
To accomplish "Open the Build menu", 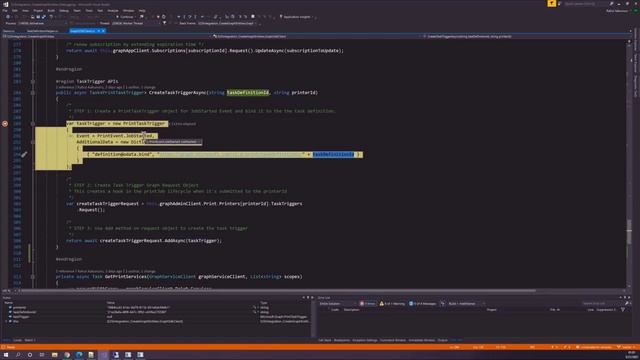I will (x=51, y=11).
